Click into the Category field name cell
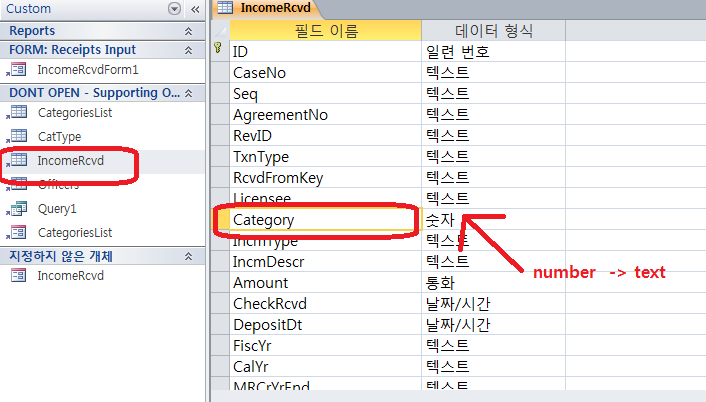The height and width of the screenshot is (402, 706). (326, 220)
